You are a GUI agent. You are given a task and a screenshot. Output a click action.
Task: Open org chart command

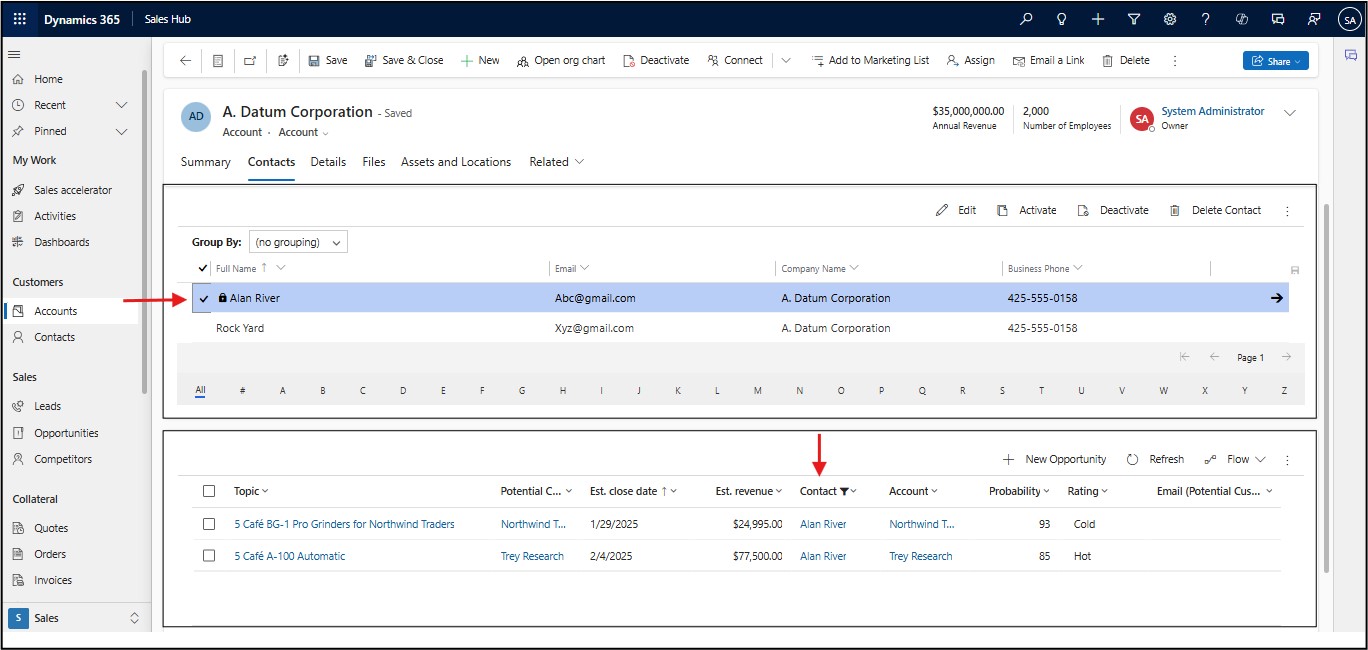coord(561,60)
